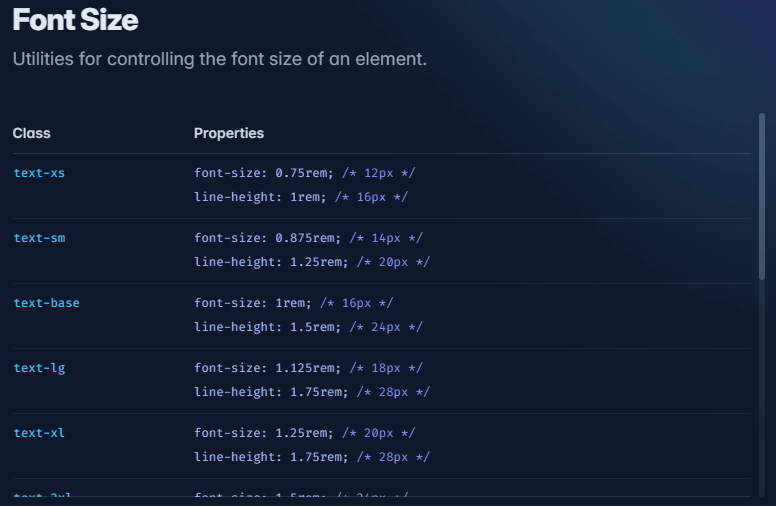Image resolution: width=776 pixels, height=506 pixels.
Task: Click the font-size 0.875rem property line
Action: 308,238
